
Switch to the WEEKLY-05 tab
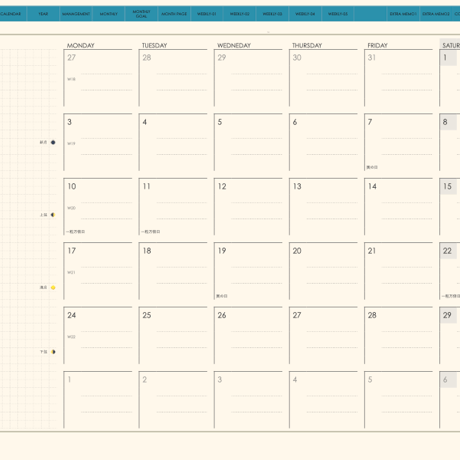[x=338, y=14]
